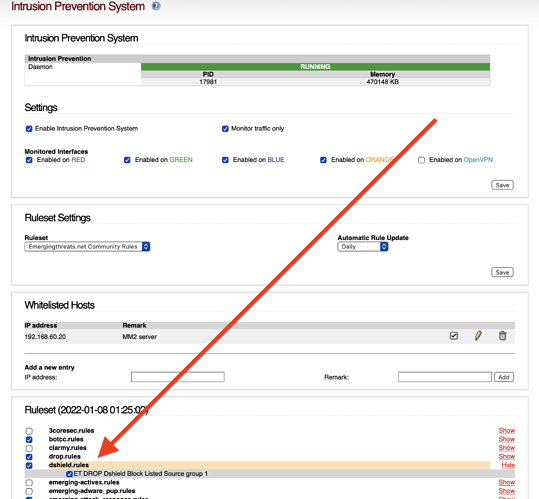Collapse dshield.rules with Hide link
This screenshot has height=499, width=539.
(508, 465)
